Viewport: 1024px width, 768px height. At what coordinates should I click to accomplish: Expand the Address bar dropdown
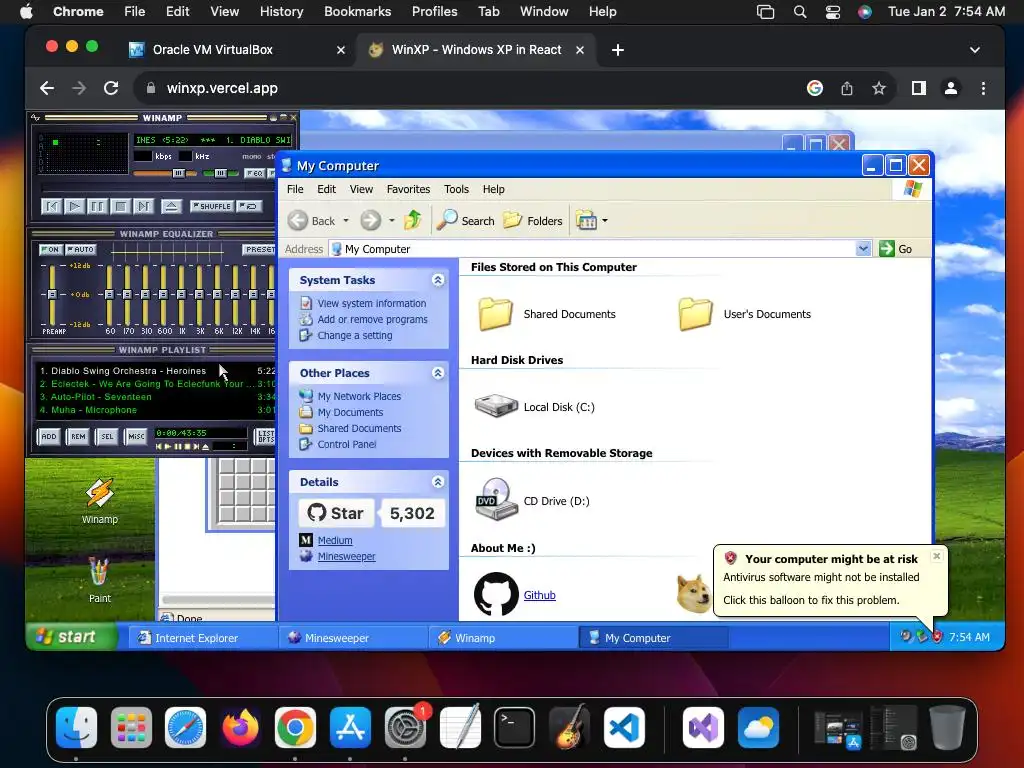(x=863, y=249)
